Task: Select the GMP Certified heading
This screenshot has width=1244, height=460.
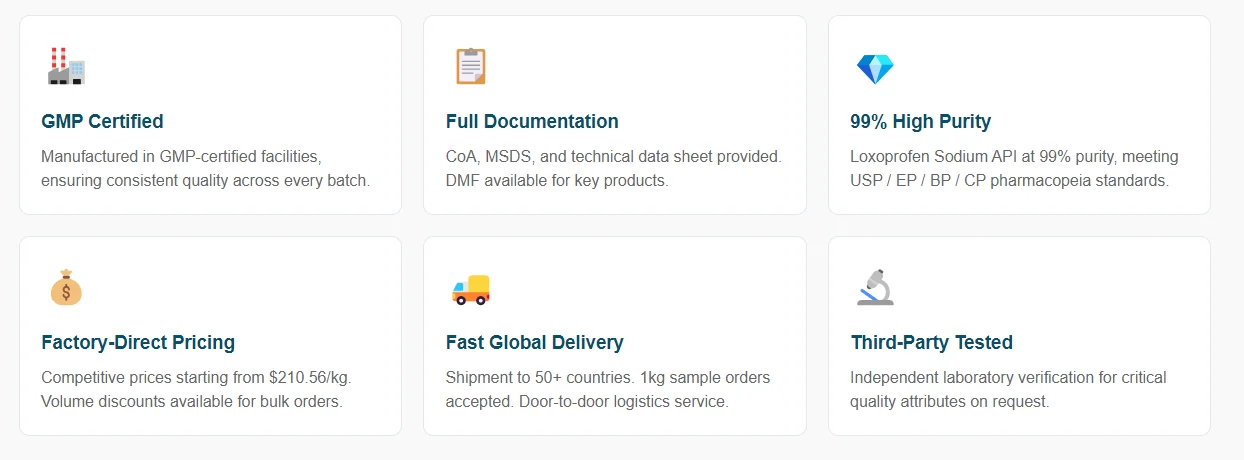Action: coord(102,121)
